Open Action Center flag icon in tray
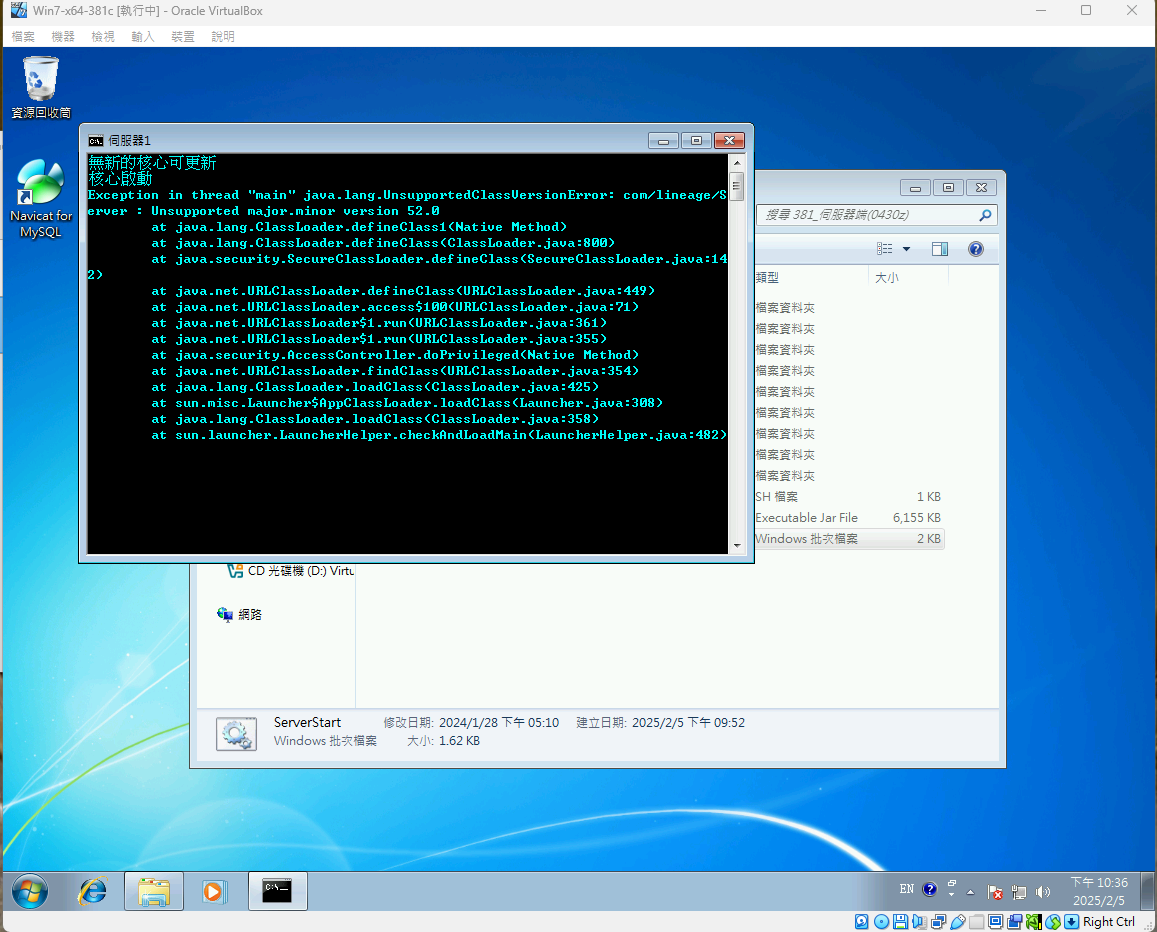This screenshot has height=932, width=1157. [x=995, y=892]
